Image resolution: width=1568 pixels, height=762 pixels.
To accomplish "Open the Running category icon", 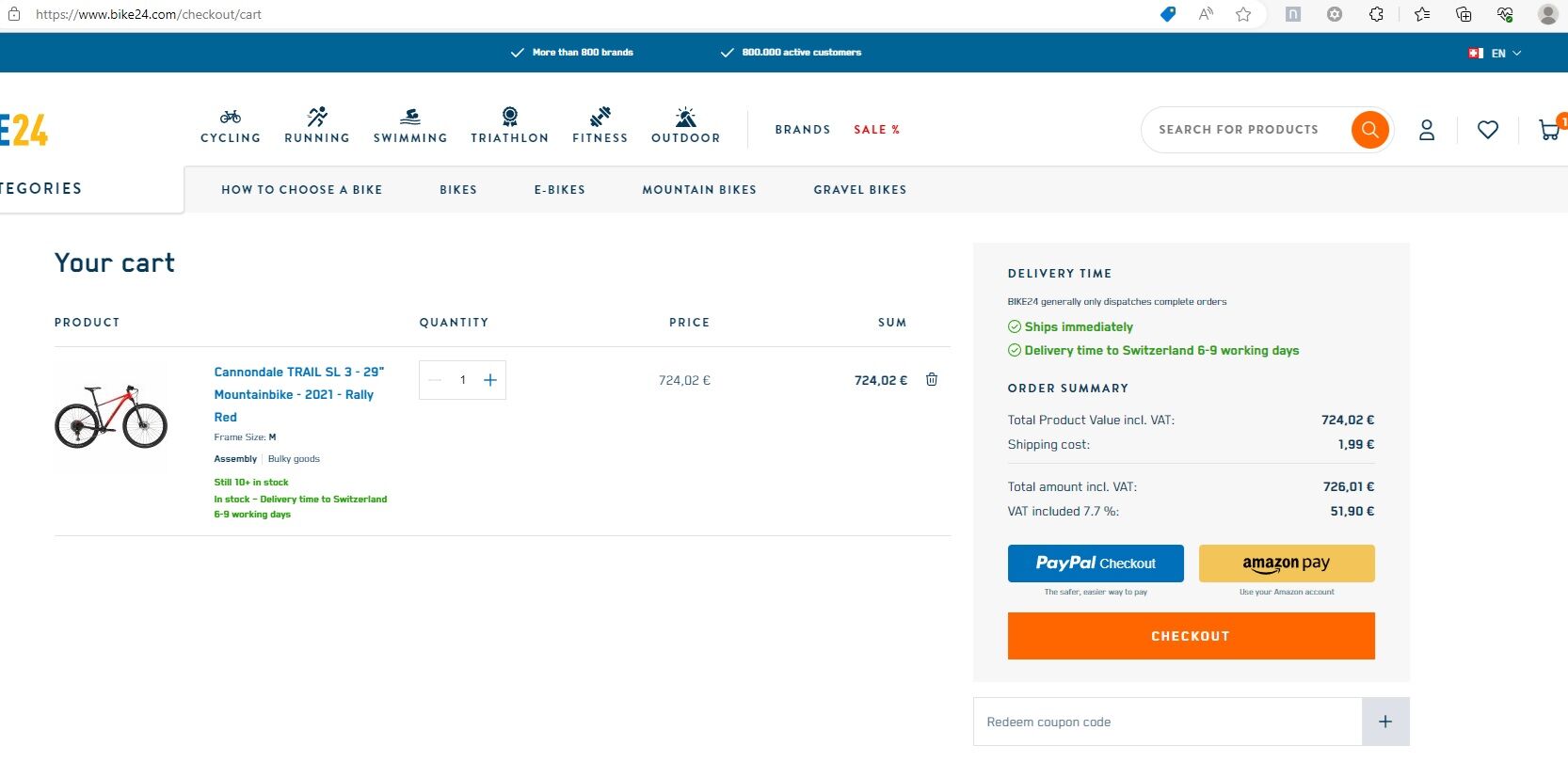I will point(317,117).
